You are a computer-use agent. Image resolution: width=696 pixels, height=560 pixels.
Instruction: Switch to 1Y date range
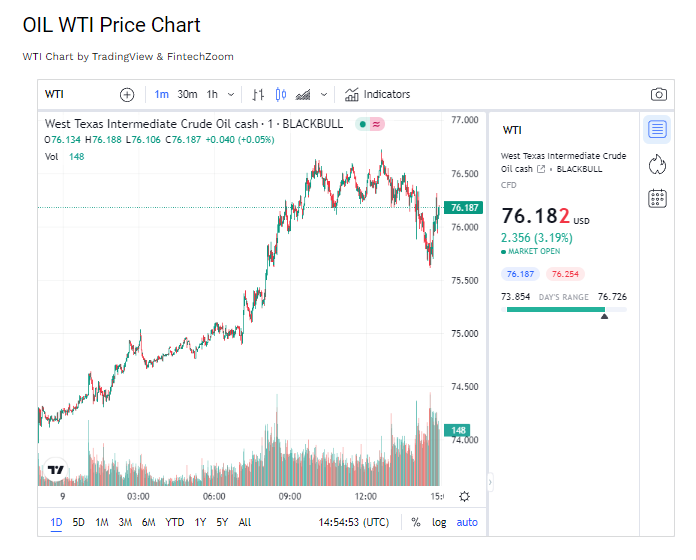200,522
